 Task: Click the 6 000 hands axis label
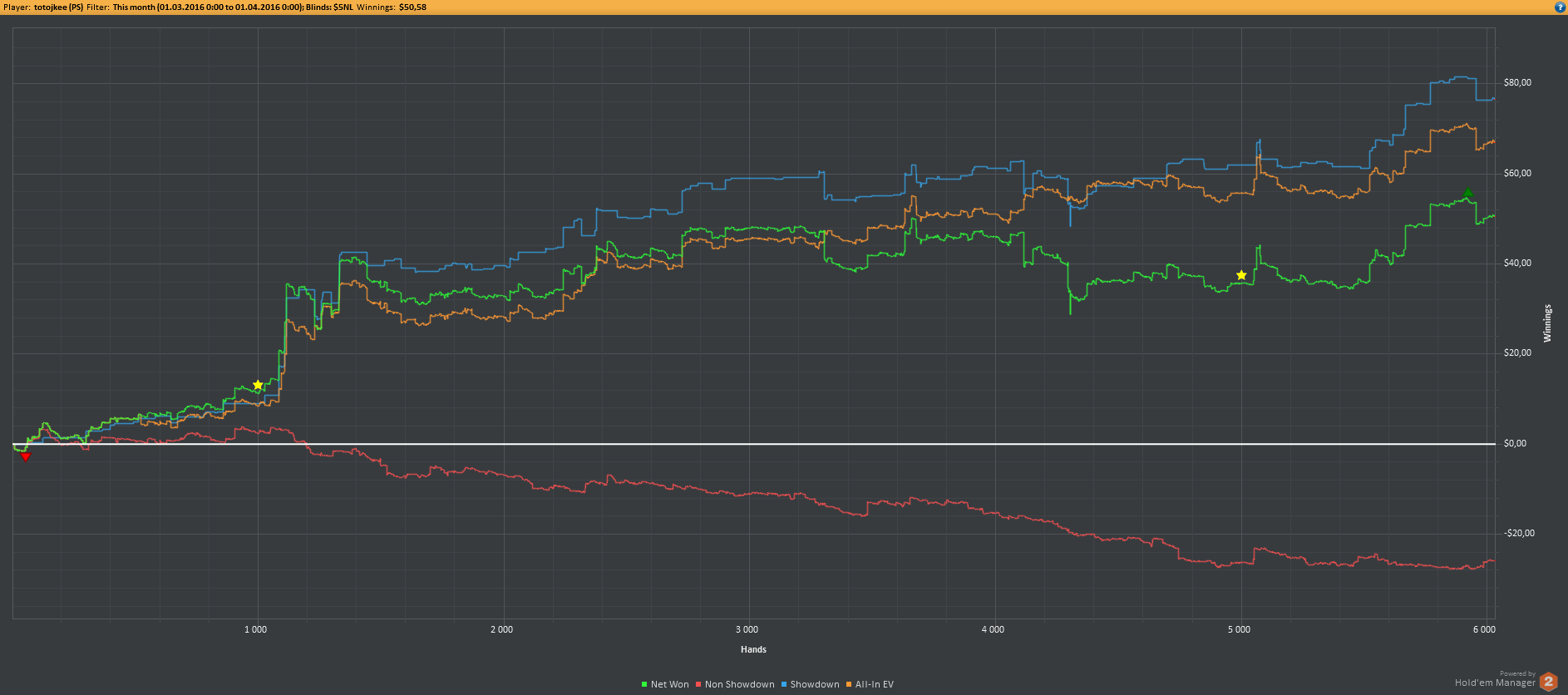point(1484,630)
